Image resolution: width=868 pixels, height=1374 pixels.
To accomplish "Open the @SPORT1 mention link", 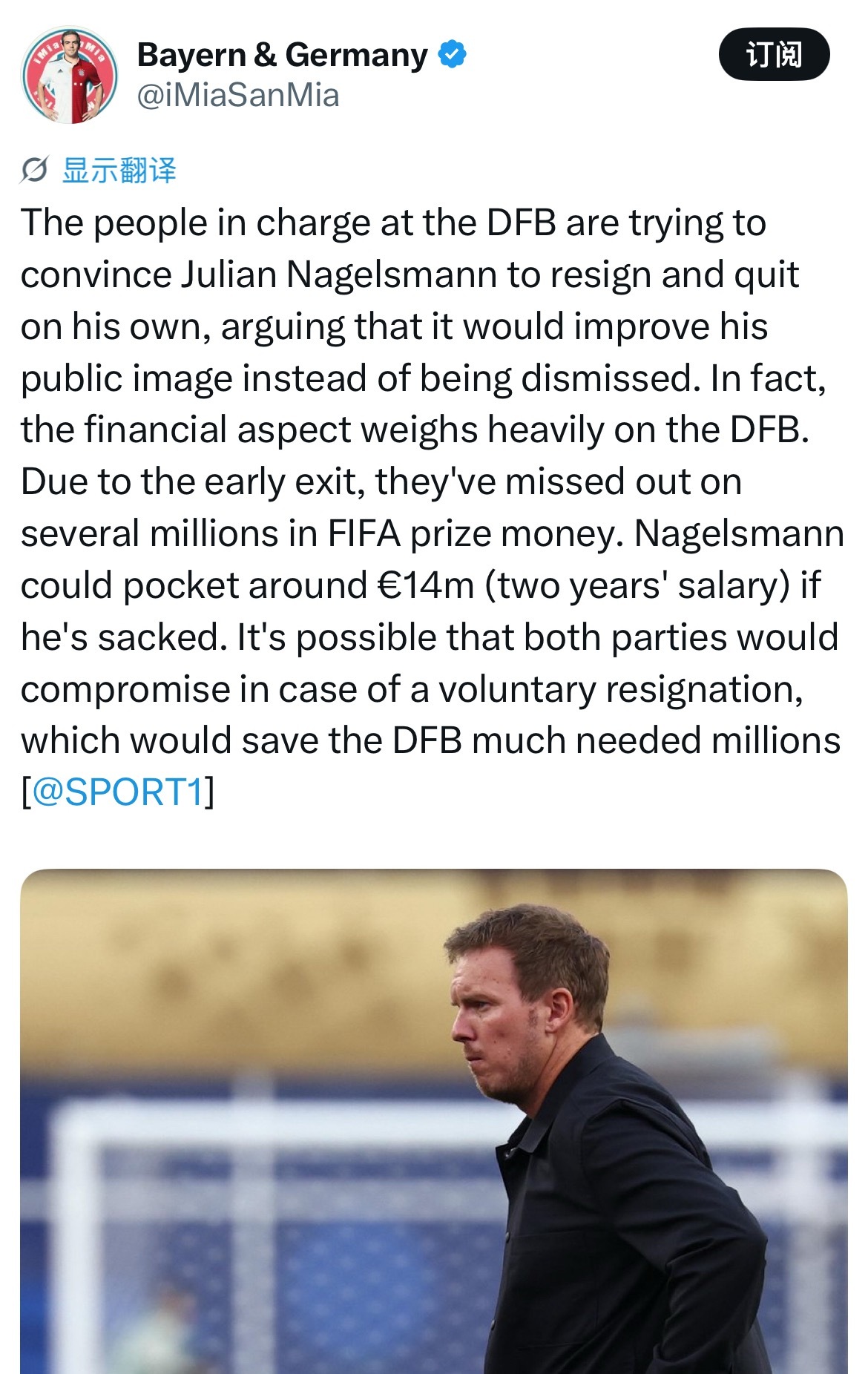I will [118, 792].
